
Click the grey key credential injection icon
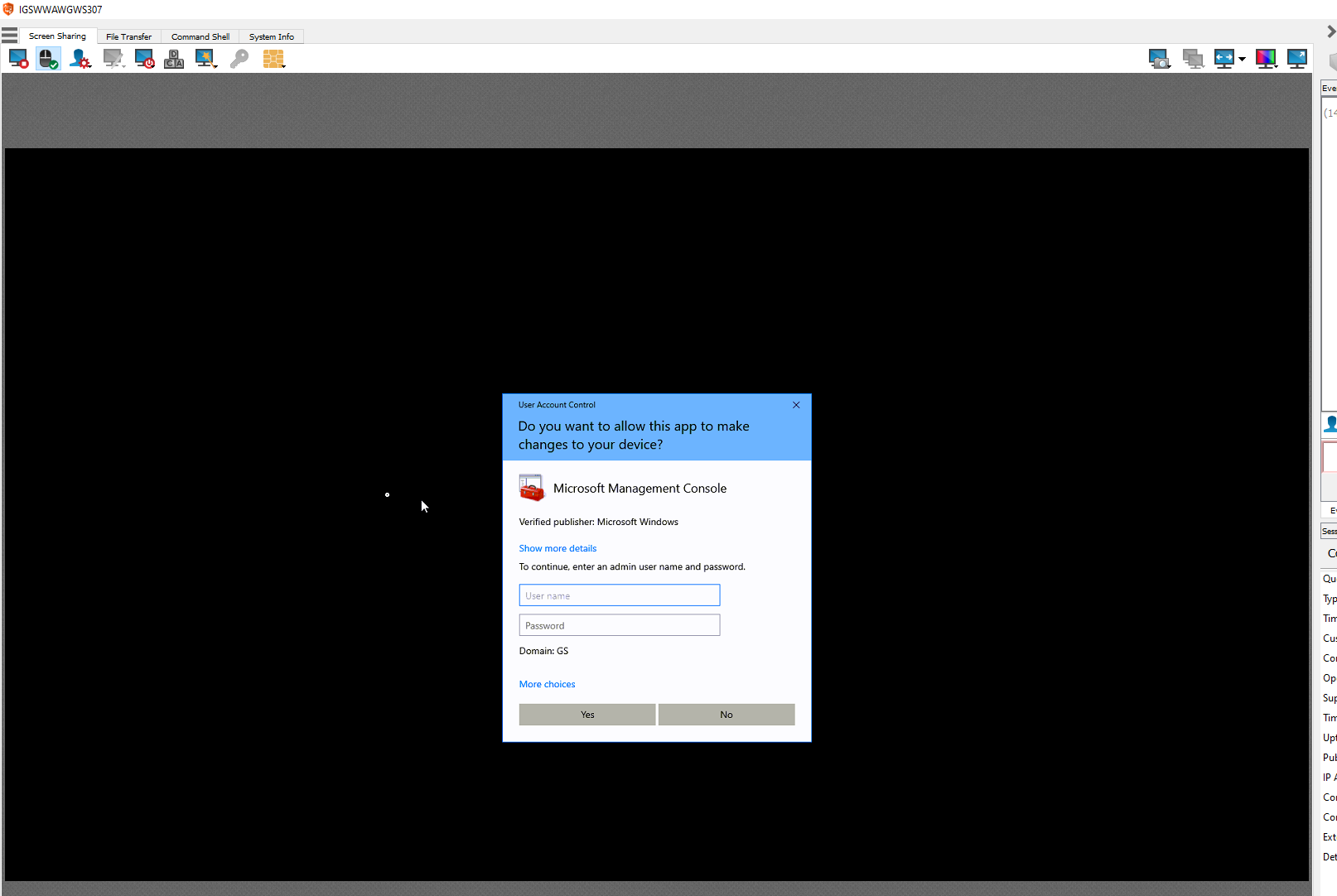pos(239,59)
